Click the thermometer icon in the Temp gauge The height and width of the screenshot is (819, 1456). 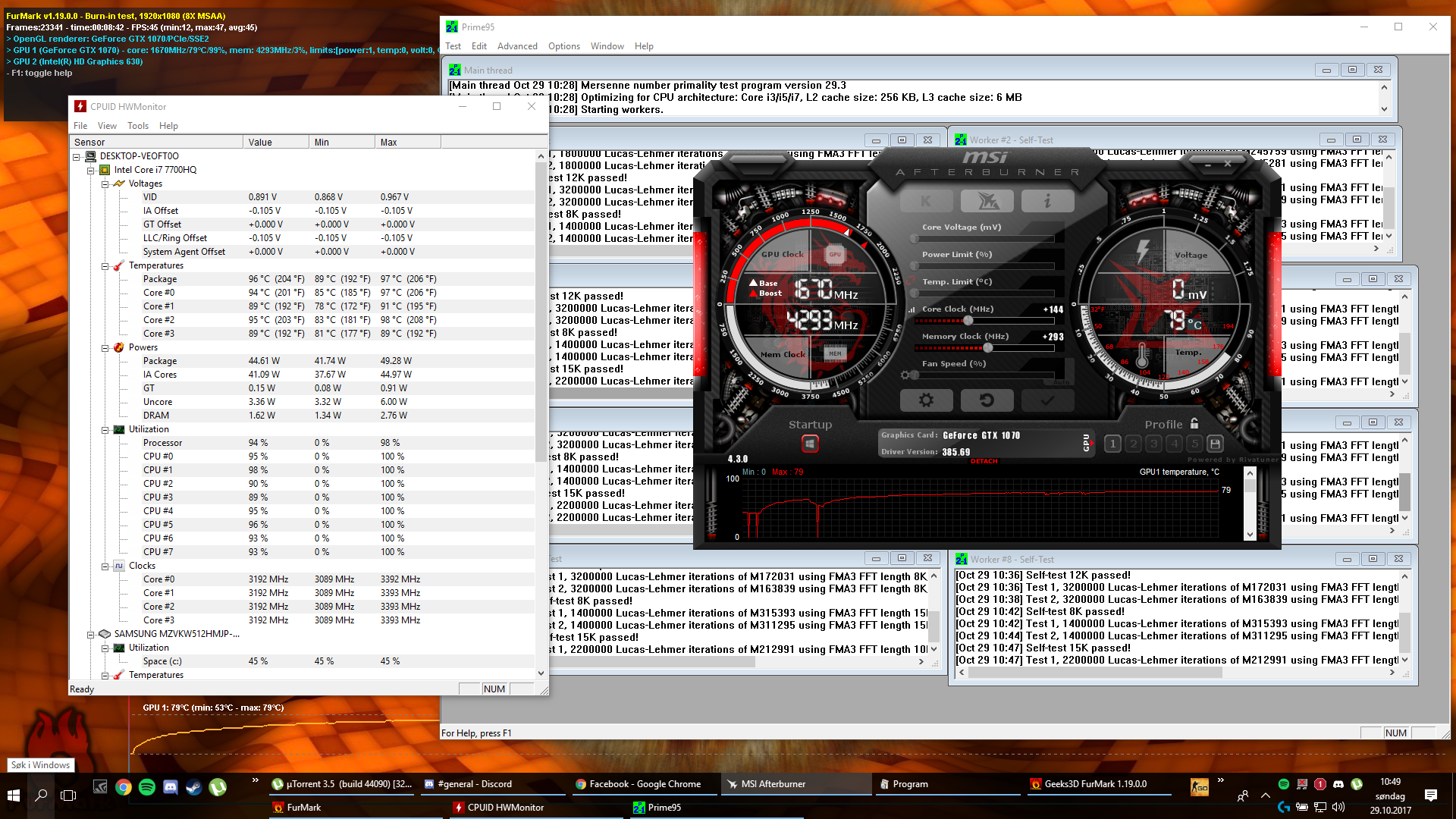point(1142,354)
